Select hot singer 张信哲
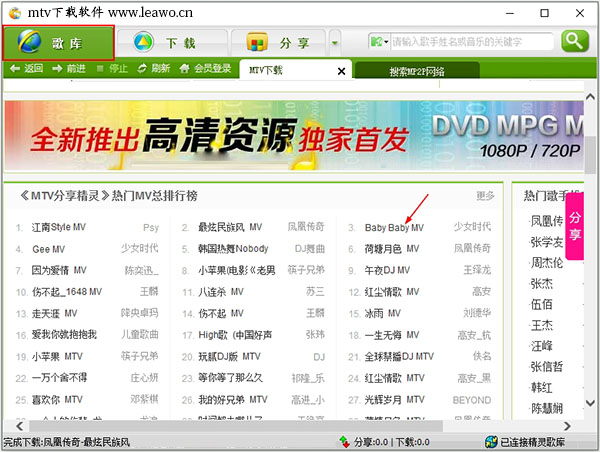 (x=546, y=367)
